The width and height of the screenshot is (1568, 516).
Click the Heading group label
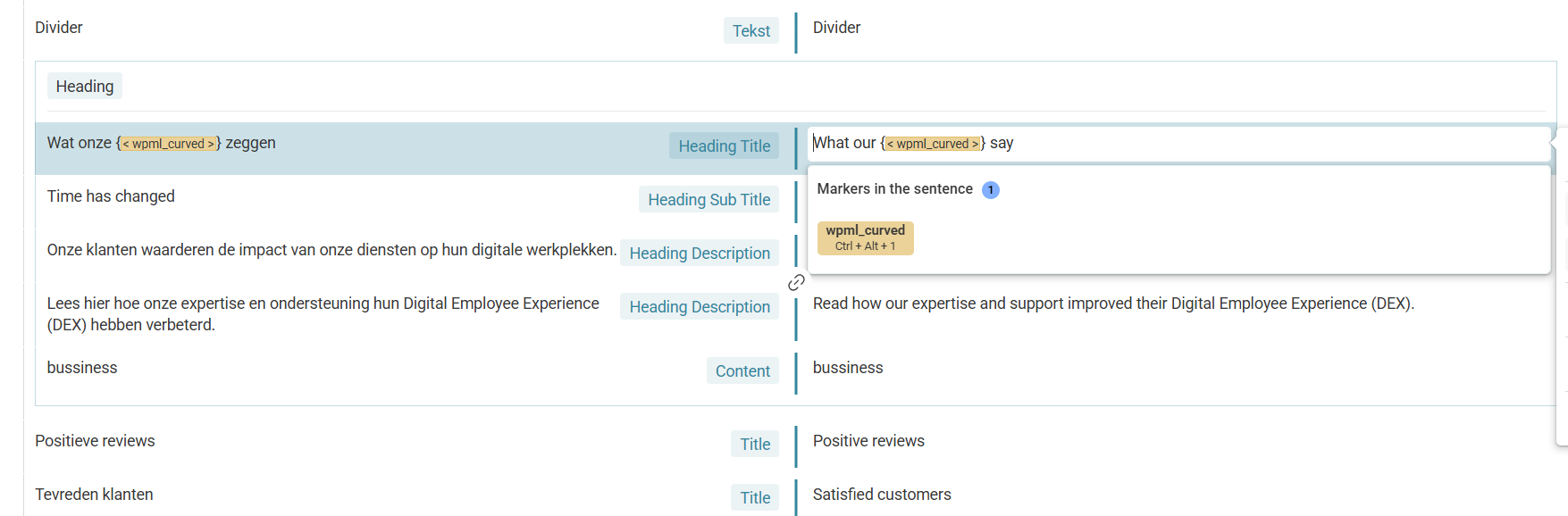[x=85, y=87]
